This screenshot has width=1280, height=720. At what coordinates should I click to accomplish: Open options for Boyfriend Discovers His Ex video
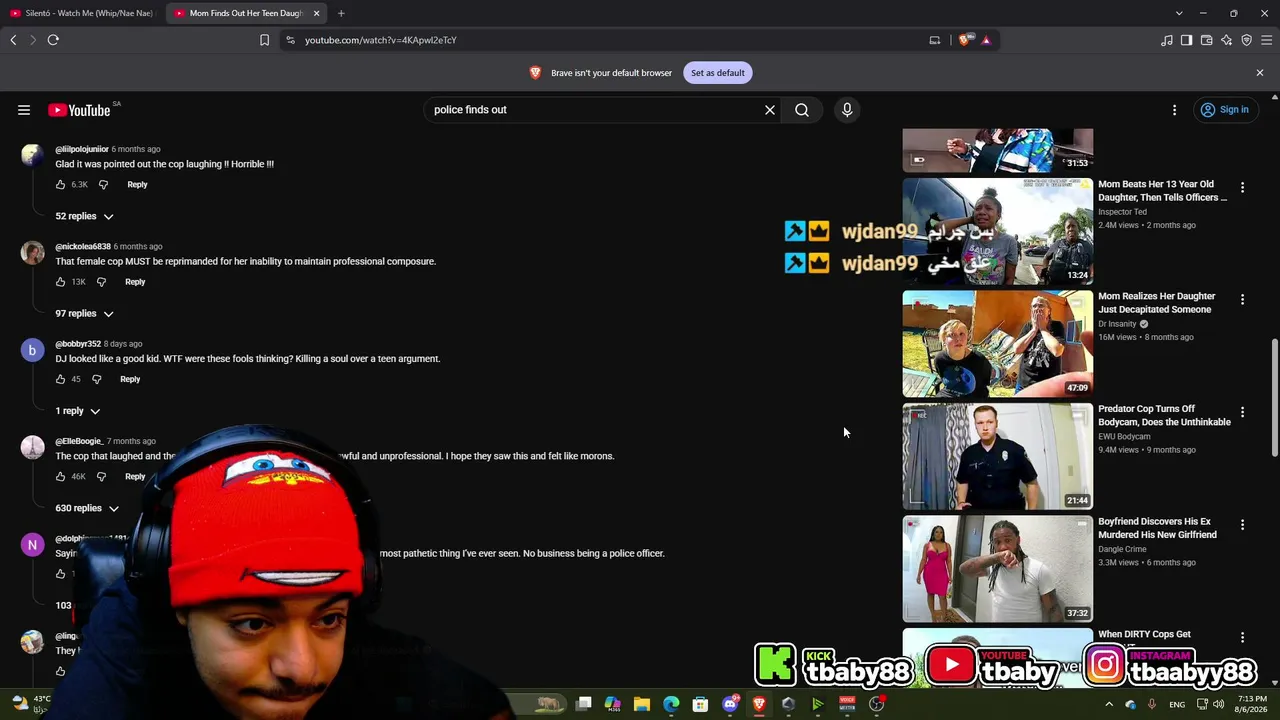point(1242,524)
